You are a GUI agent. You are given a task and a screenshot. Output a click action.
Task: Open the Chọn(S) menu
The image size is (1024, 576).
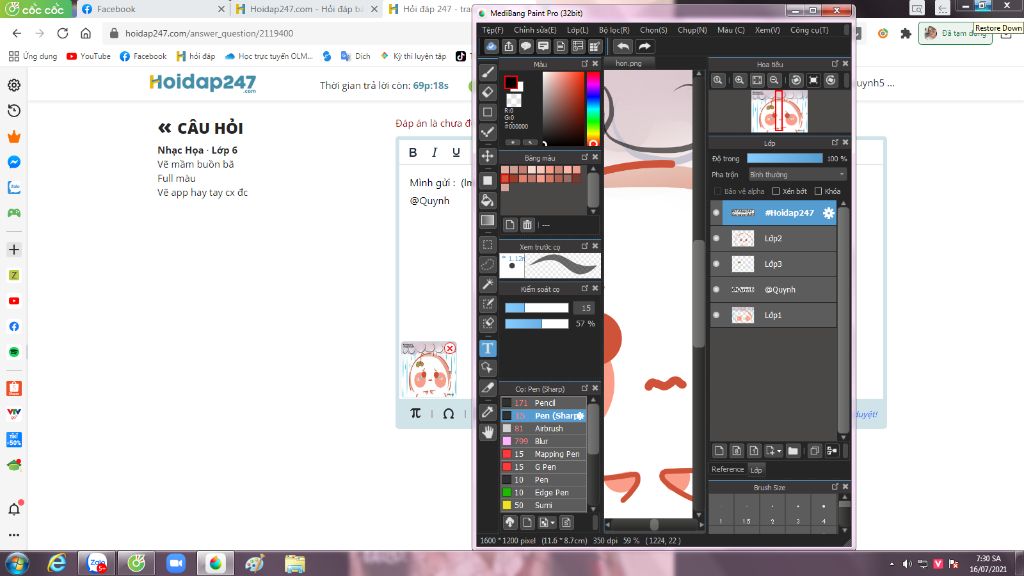(x=654, y=30)
